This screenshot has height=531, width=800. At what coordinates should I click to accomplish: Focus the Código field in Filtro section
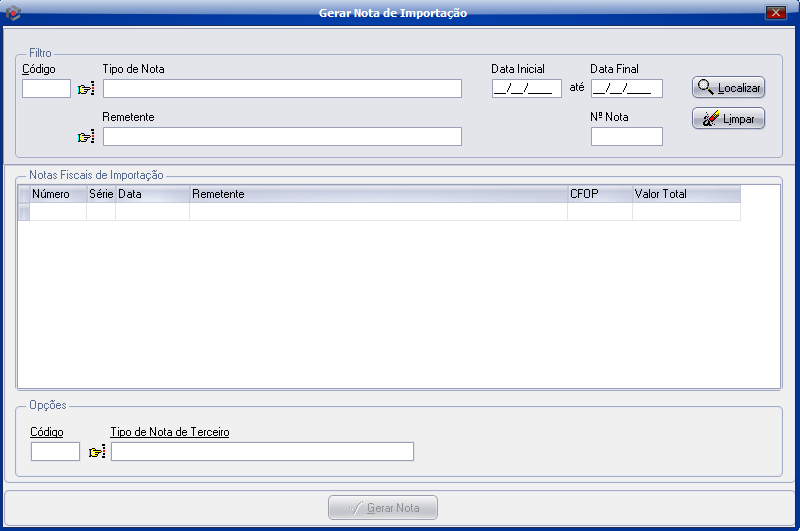(46, 88)
